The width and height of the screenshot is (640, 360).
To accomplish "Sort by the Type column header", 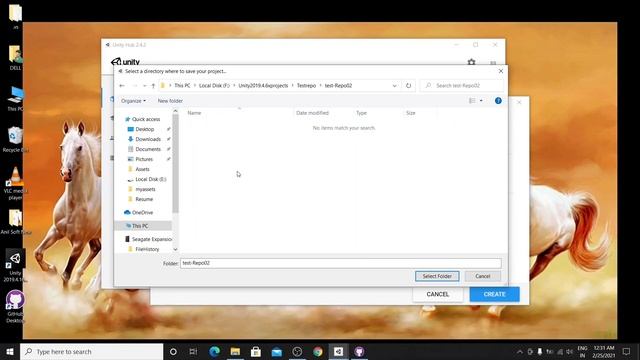I will 362,113.
